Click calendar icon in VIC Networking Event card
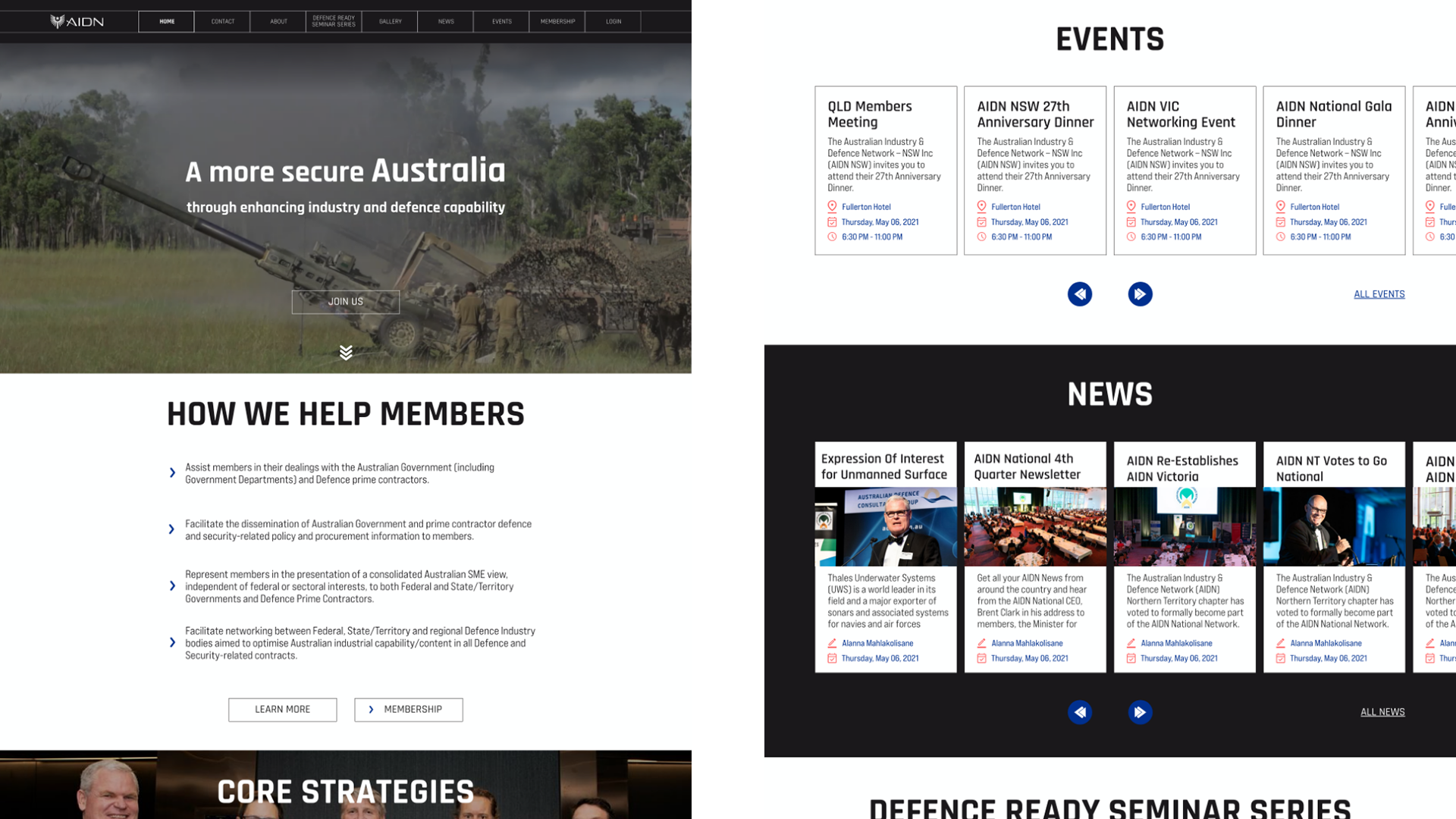Image resolution: width=1456 pixels, height=819 pixels. coord(1131,222)
